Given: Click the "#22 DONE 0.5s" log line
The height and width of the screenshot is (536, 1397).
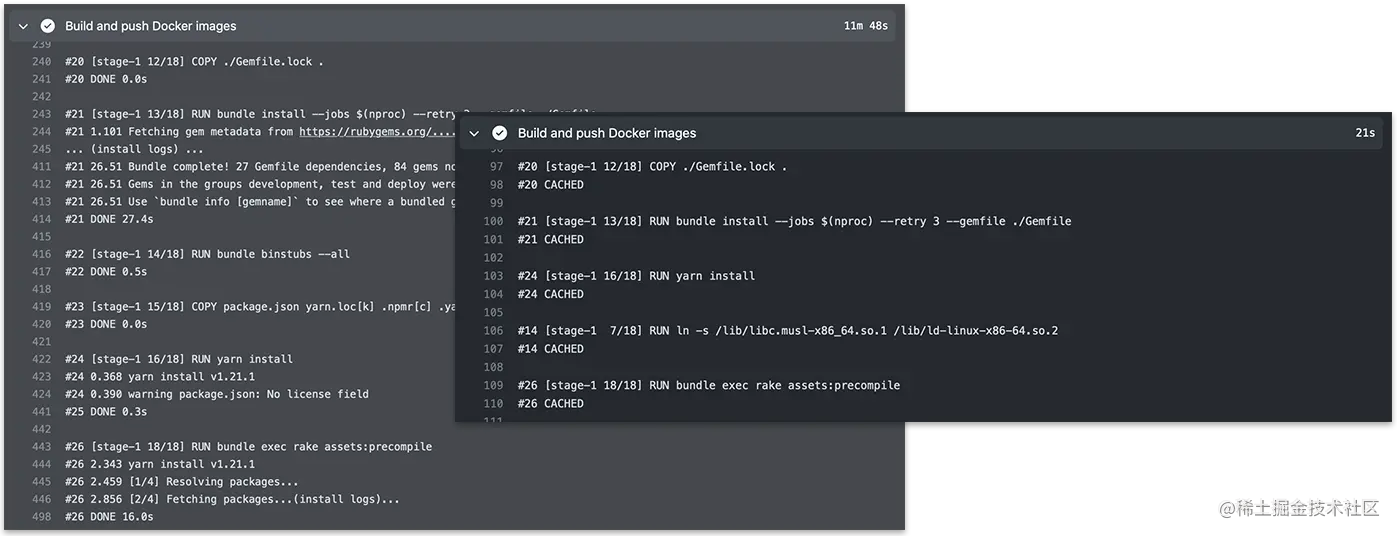Looking at the screenshot, I should click(105, 272).
